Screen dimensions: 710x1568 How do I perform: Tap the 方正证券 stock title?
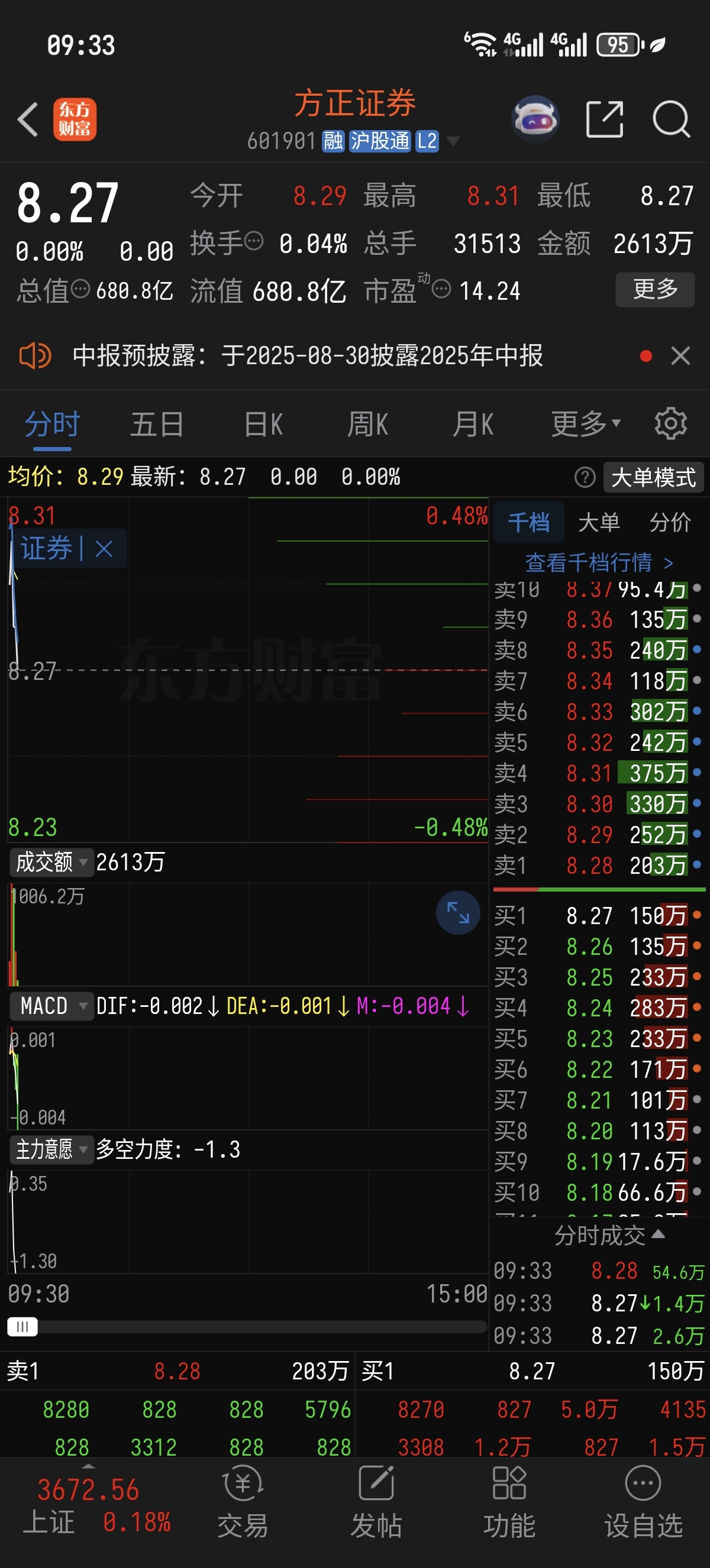click(355, 103)
